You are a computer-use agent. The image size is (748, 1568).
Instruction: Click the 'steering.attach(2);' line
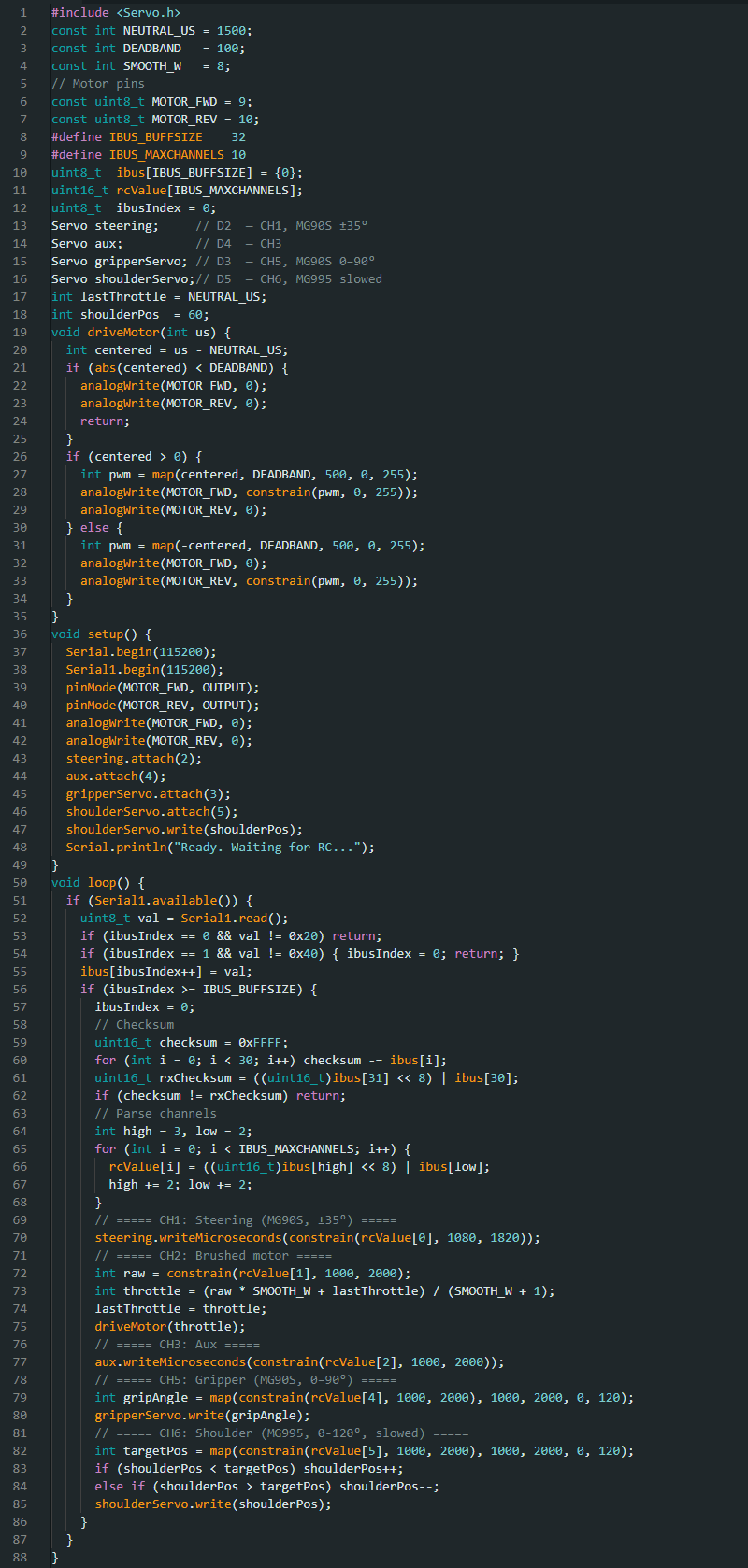click(134, 759)
